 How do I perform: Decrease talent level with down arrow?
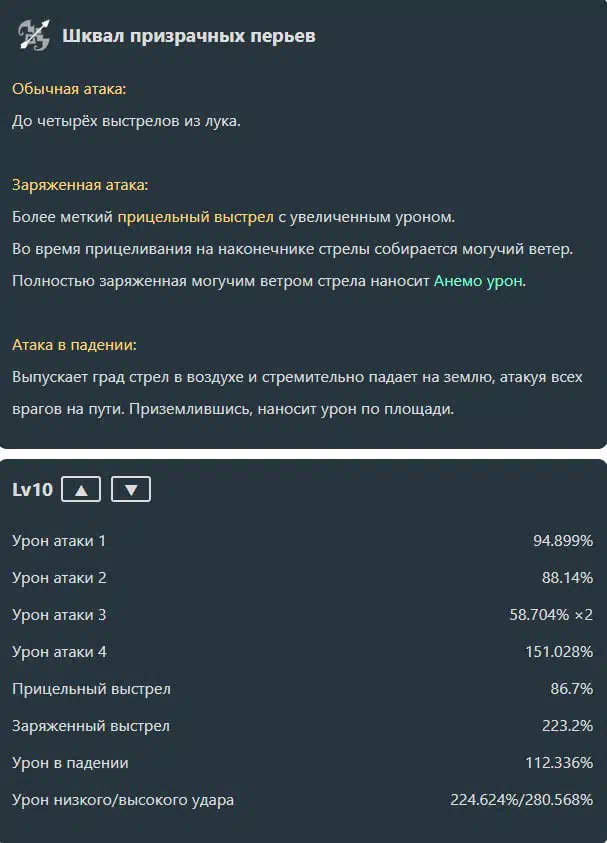click(x=131, y=489)
